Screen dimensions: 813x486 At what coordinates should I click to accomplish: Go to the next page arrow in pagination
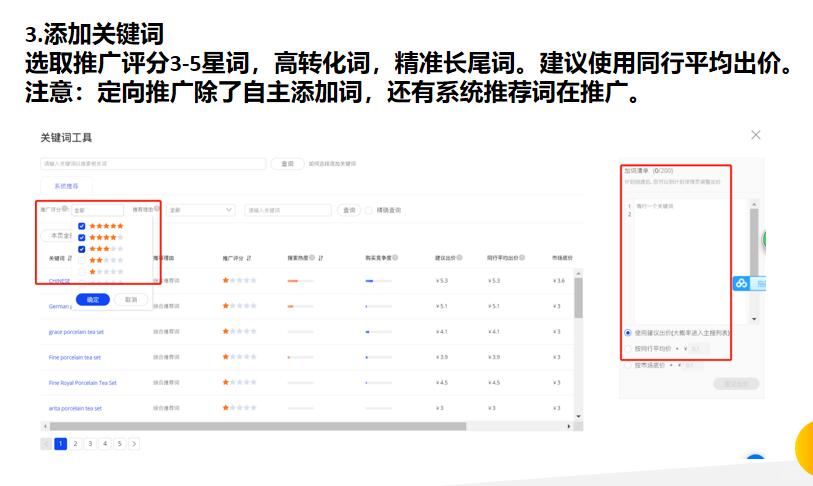pyautogui.click(x=134, y=443)
